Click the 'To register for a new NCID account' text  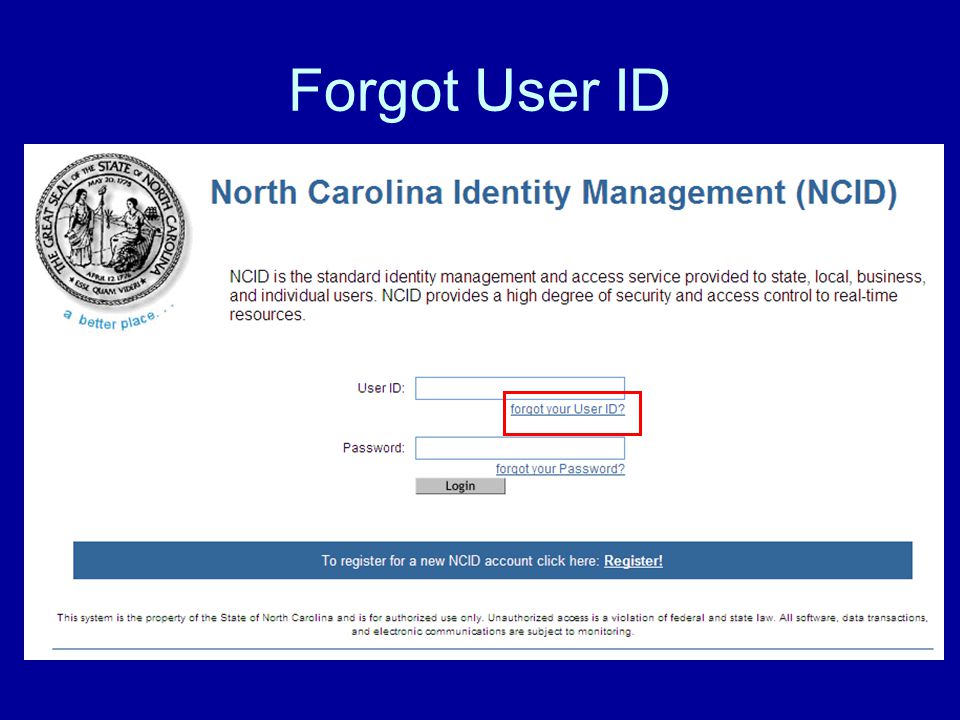click(460, 561)
